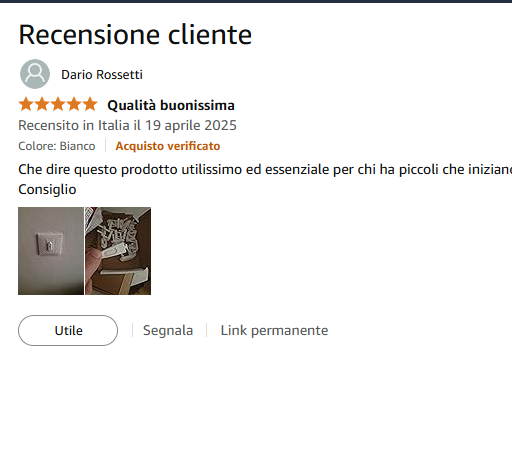Click the 'Acquisto verificato' label
512x455 pixels.
(x=168, y=146)
